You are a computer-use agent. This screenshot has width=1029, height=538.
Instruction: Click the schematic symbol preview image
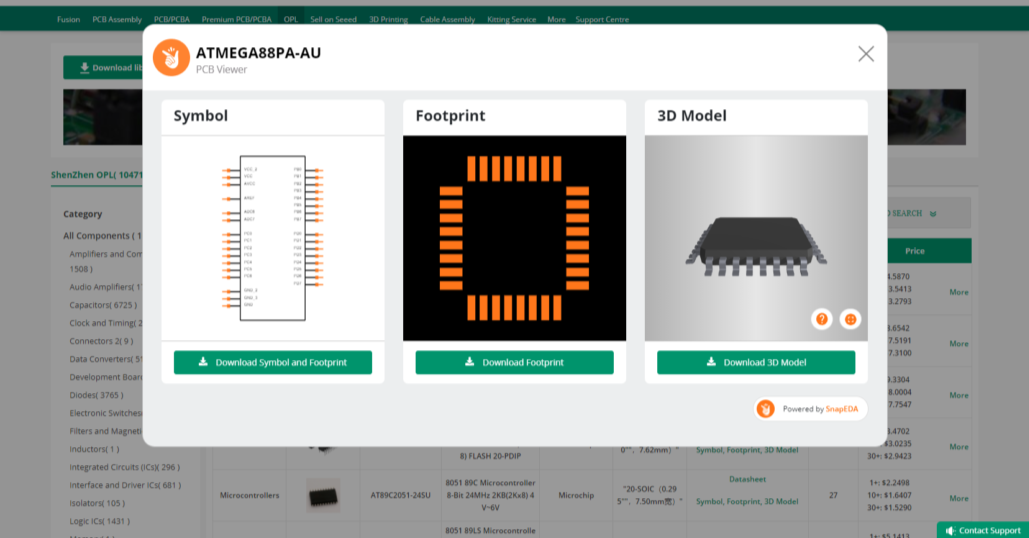(x=272, y=238)
